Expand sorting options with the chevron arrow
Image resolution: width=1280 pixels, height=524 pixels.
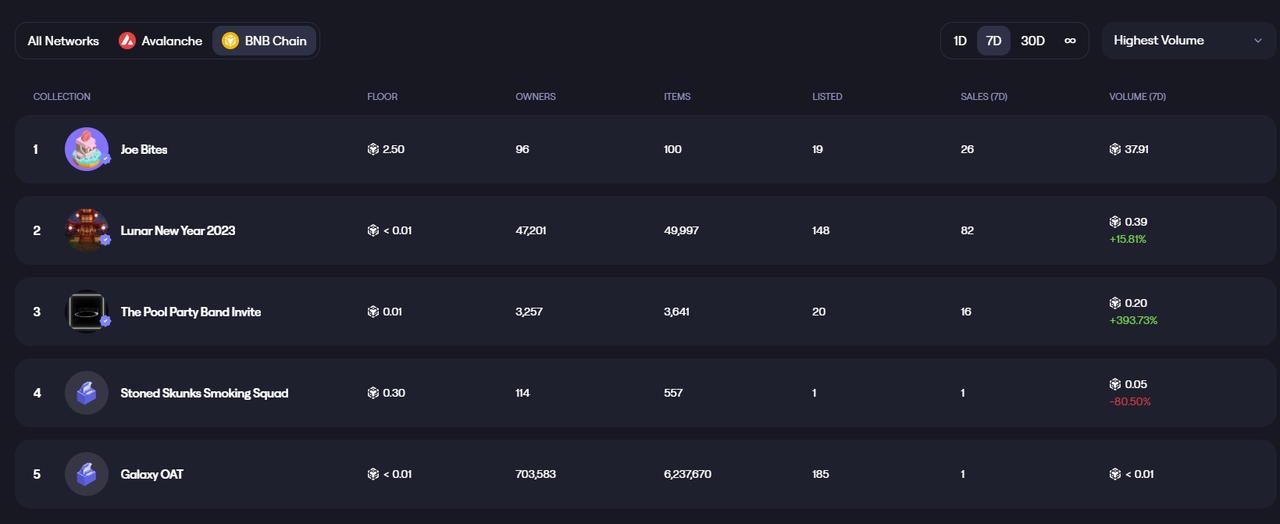point(1258,41)
